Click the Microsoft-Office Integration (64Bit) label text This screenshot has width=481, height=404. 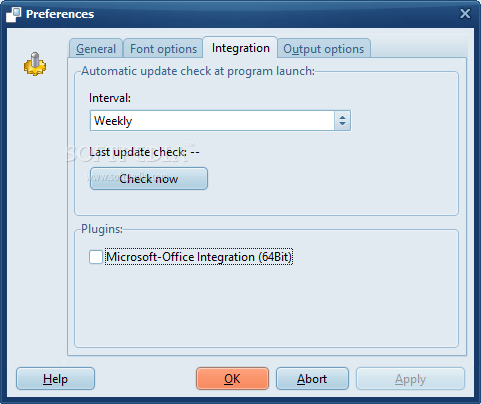point(199,257)
